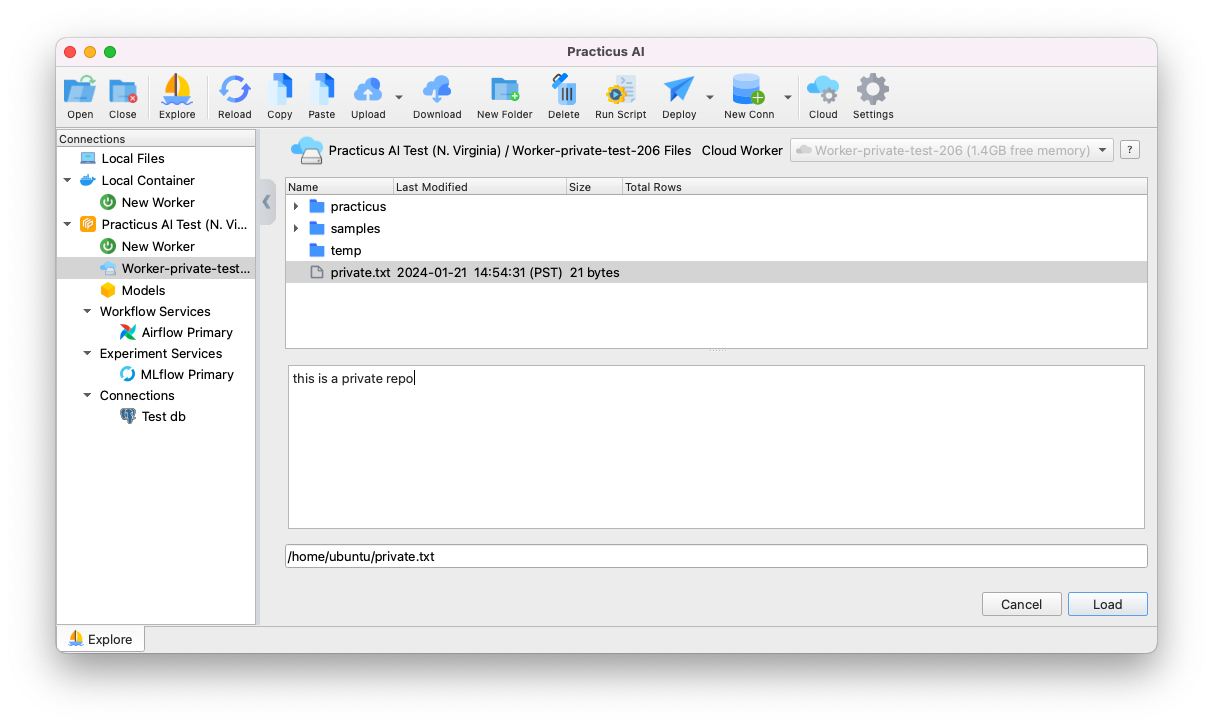
Task: Open the Upload dropdown arrow
Action: 399,98
